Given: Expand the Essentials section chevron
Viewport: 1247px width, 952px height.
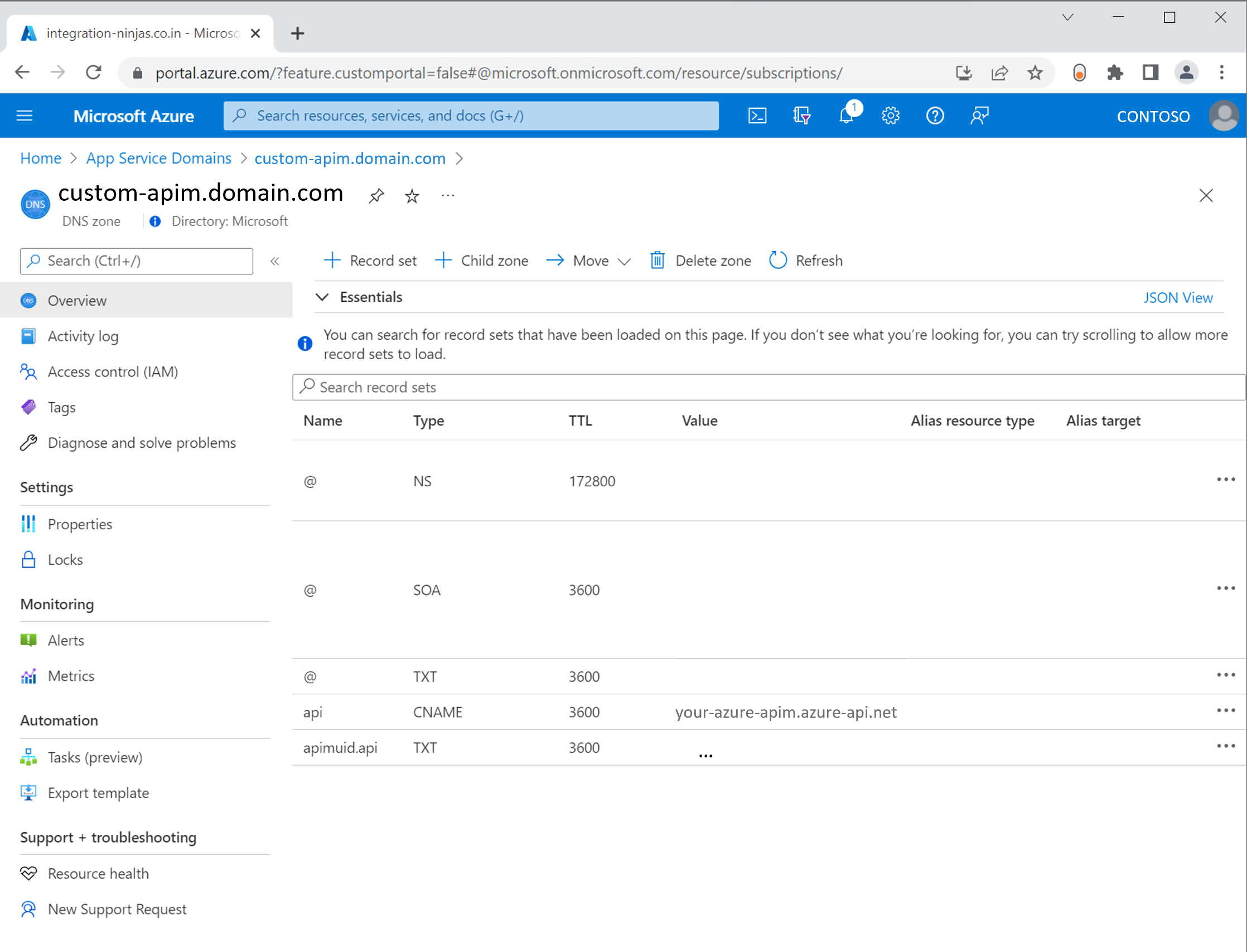Looking at the screenshot, I should (x=322, y=297).
